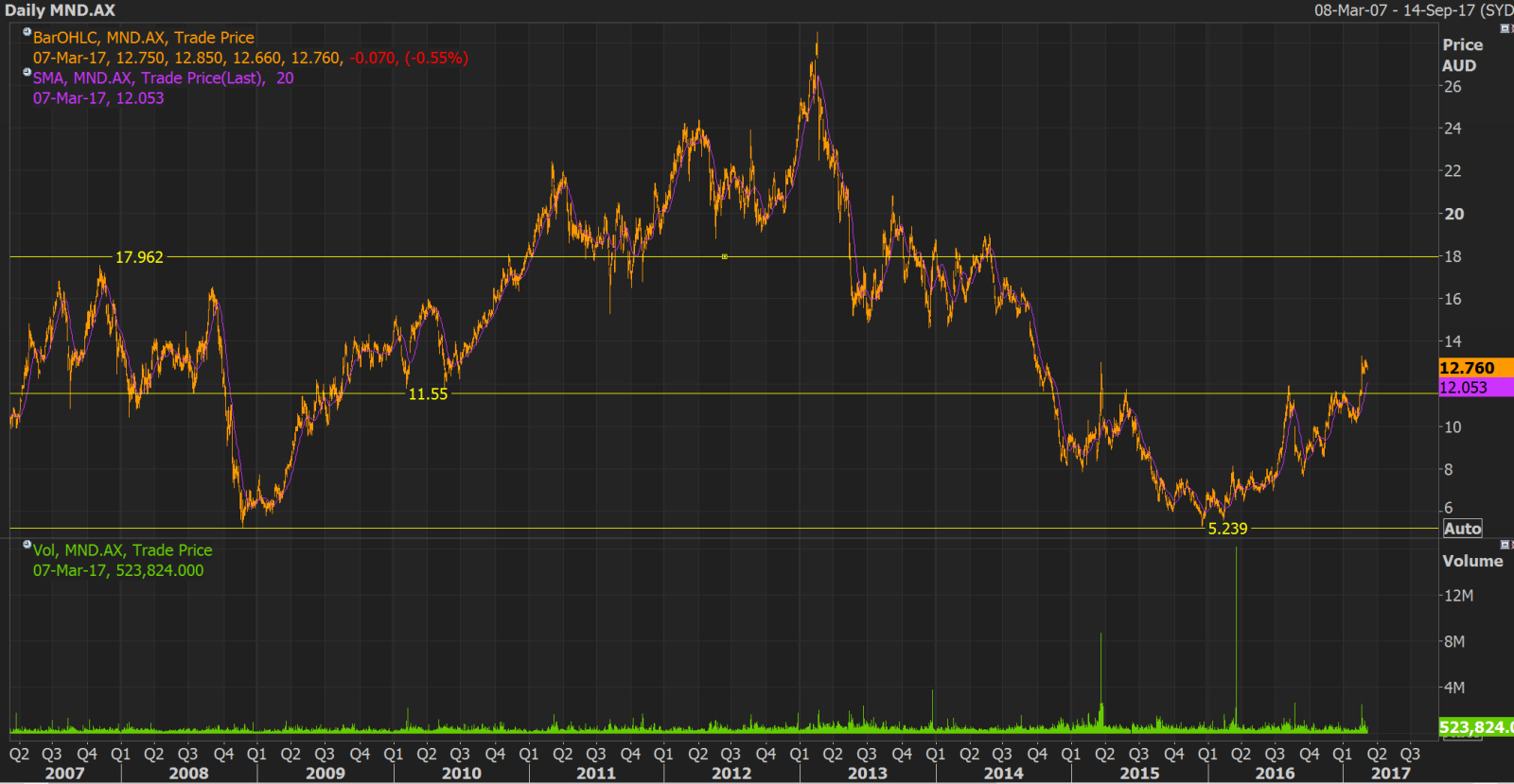The width and height of the screenshot is (1514, 784).
Task: Click the 8M tick on the volume axis
Action: pos(1454,641)
